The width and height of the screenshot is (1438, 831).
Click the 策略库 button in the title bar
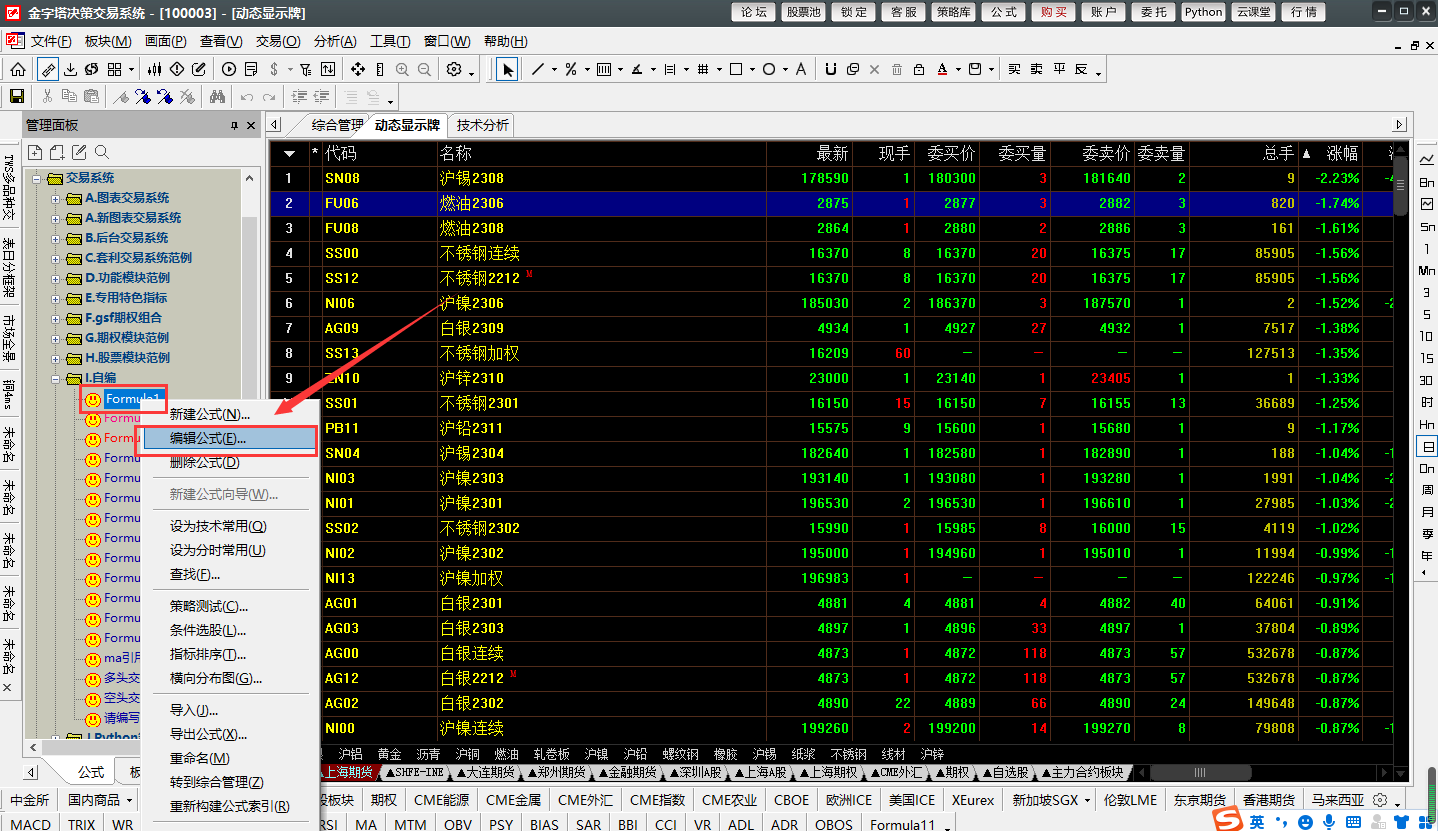pyautogui.click(x=953, y=12)
